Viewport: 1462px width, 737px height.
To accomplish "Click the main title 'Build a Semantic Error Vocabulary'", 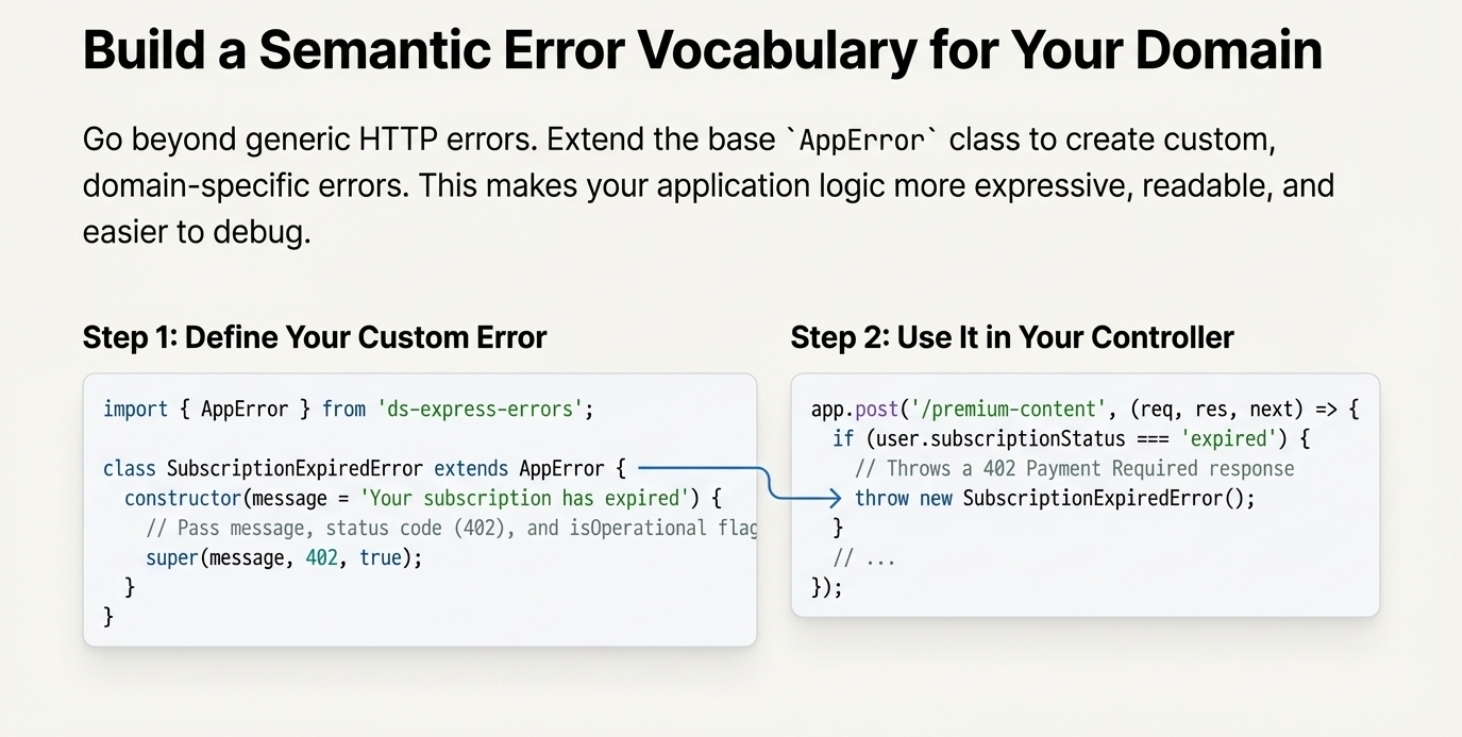I will pyautogui.click(x=701, y=50).
